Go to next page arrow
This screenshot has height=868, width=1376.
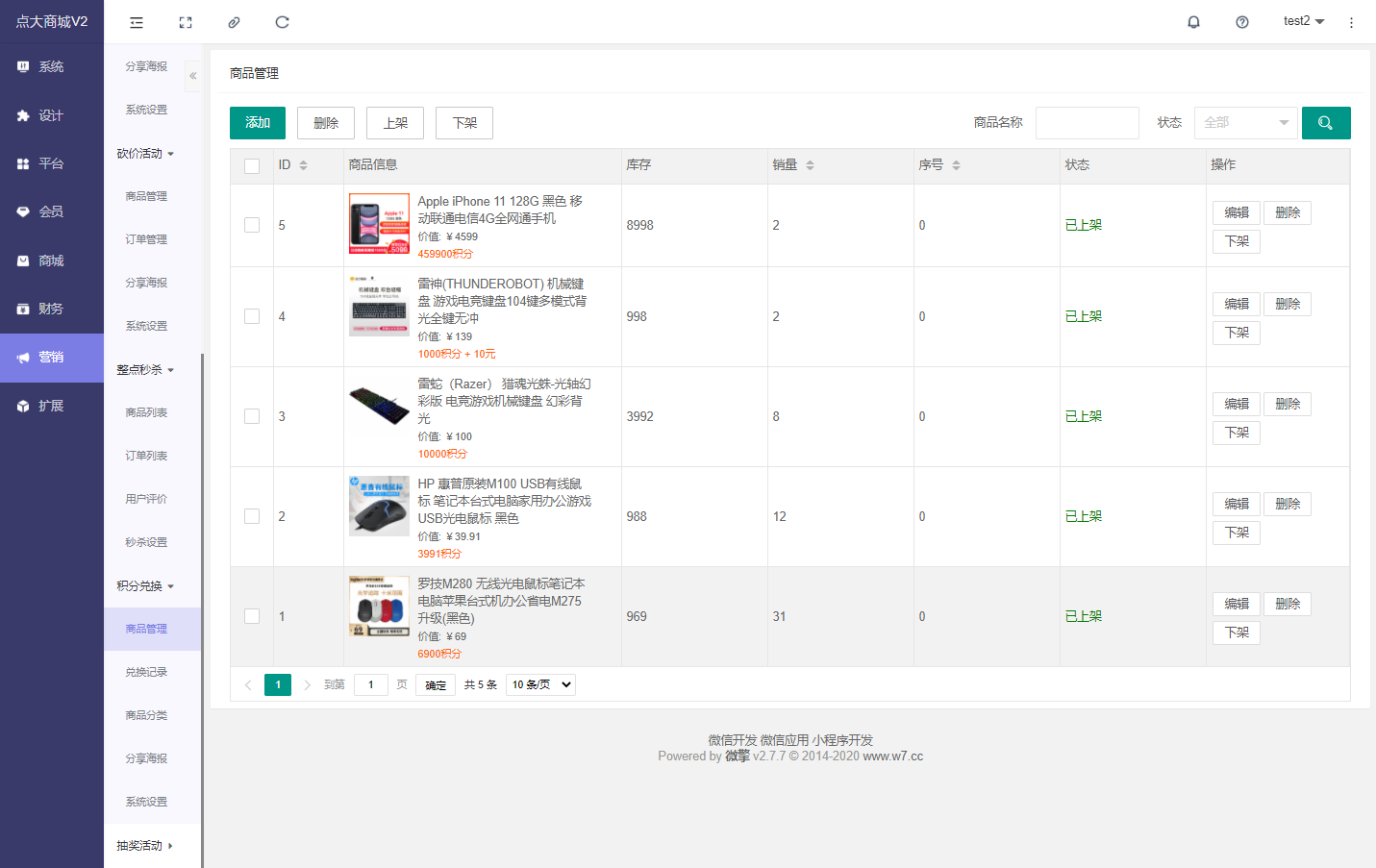tap(307, 684)
